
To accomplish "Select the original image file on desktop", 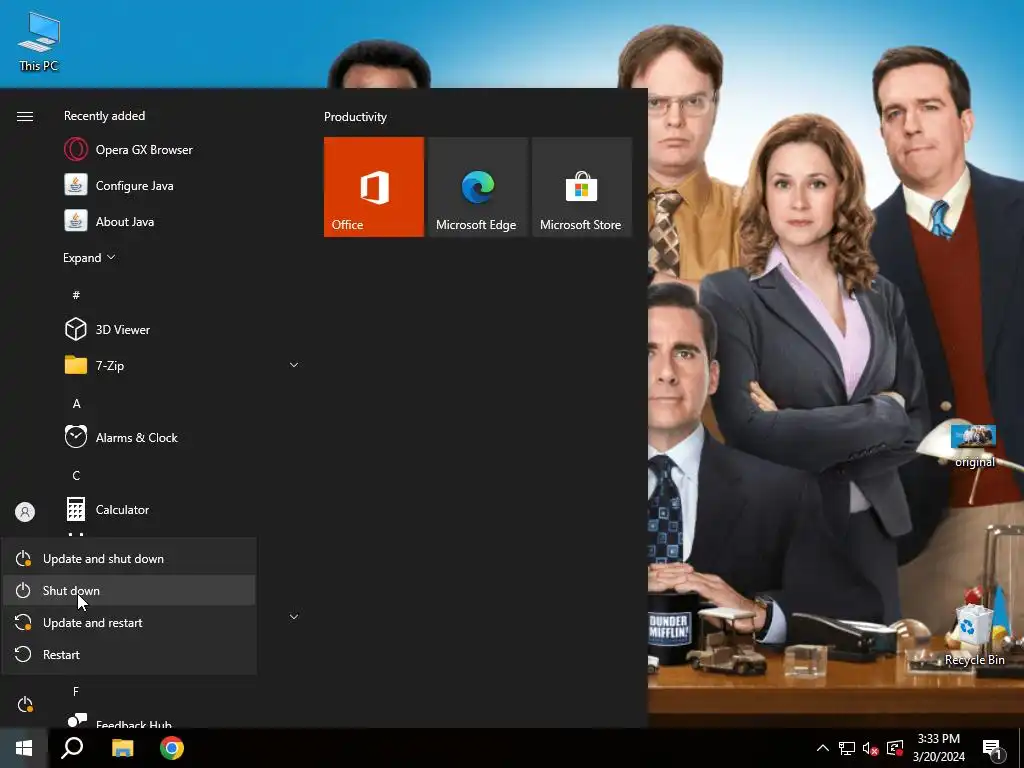I will click(x=974, y=447).
